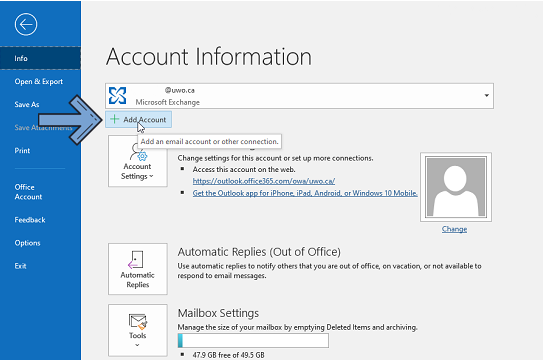
Task: Open Account Settings dropdown button
Action: coord(137,161)
